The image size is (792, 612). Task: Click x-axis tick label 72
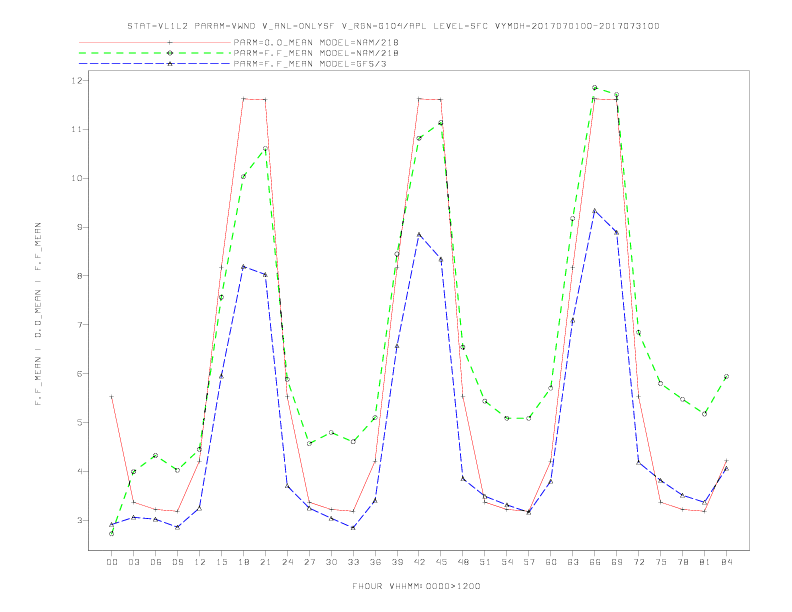(x=639, y=562)
